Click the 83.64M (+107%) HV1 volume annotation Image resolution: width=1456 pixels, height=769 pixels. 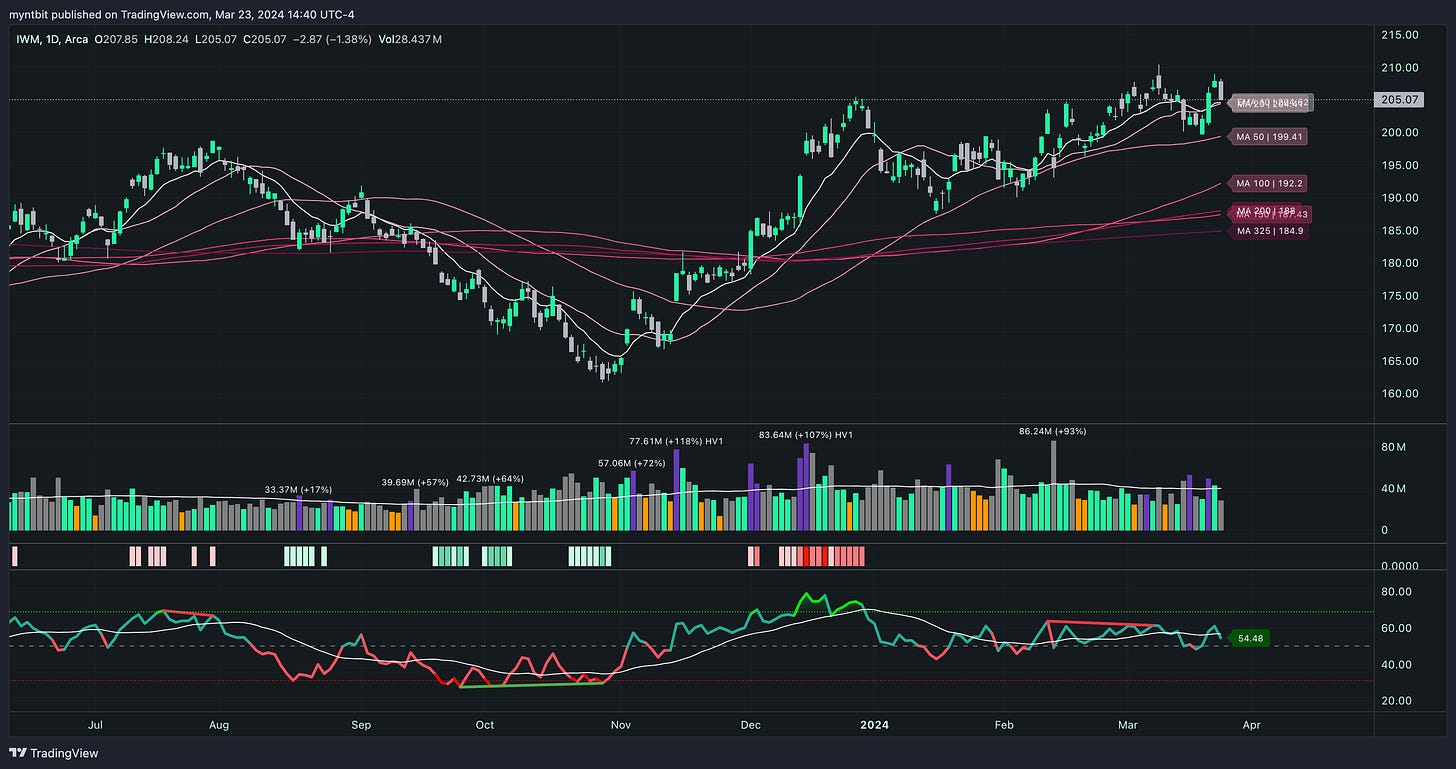[x=806, y=435]
